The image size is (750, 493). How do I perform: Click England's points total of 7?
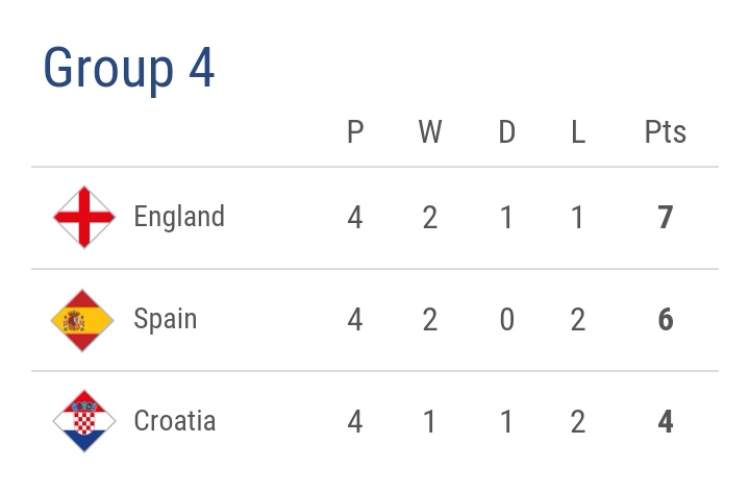click(x=665, y=218)
